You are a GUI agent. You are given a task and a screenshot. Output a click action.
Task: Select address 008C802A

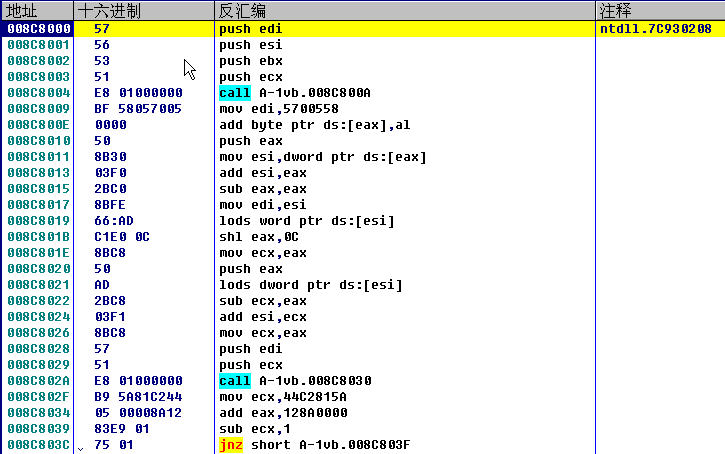[39, 381]
